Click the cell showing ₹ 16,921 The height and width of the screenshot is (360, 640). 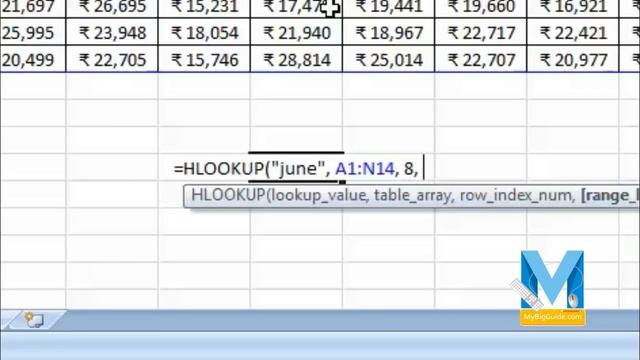click(573, 8)
